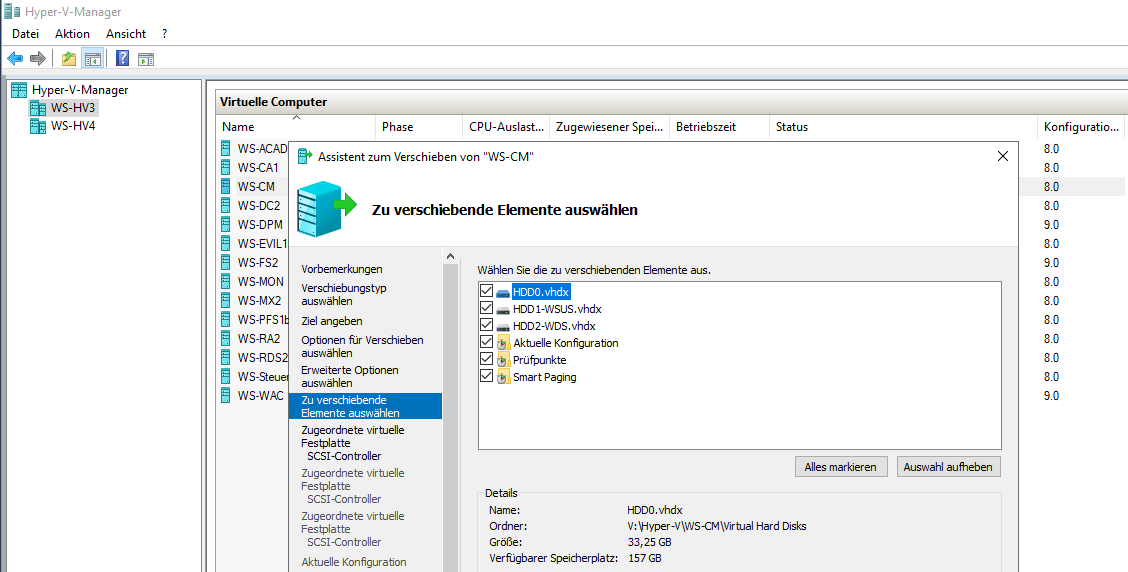
Task: Go to the Vorbemerkungen wizard step
Action: [342, 269]
